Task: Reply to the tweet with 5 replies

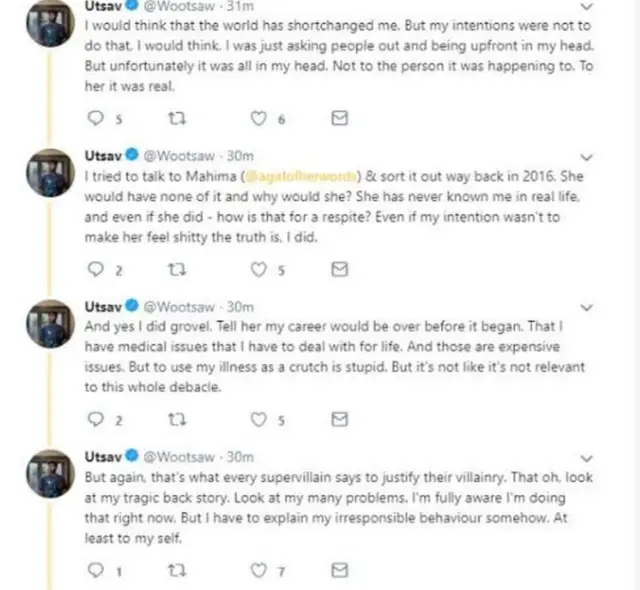Action: point(96,119)
